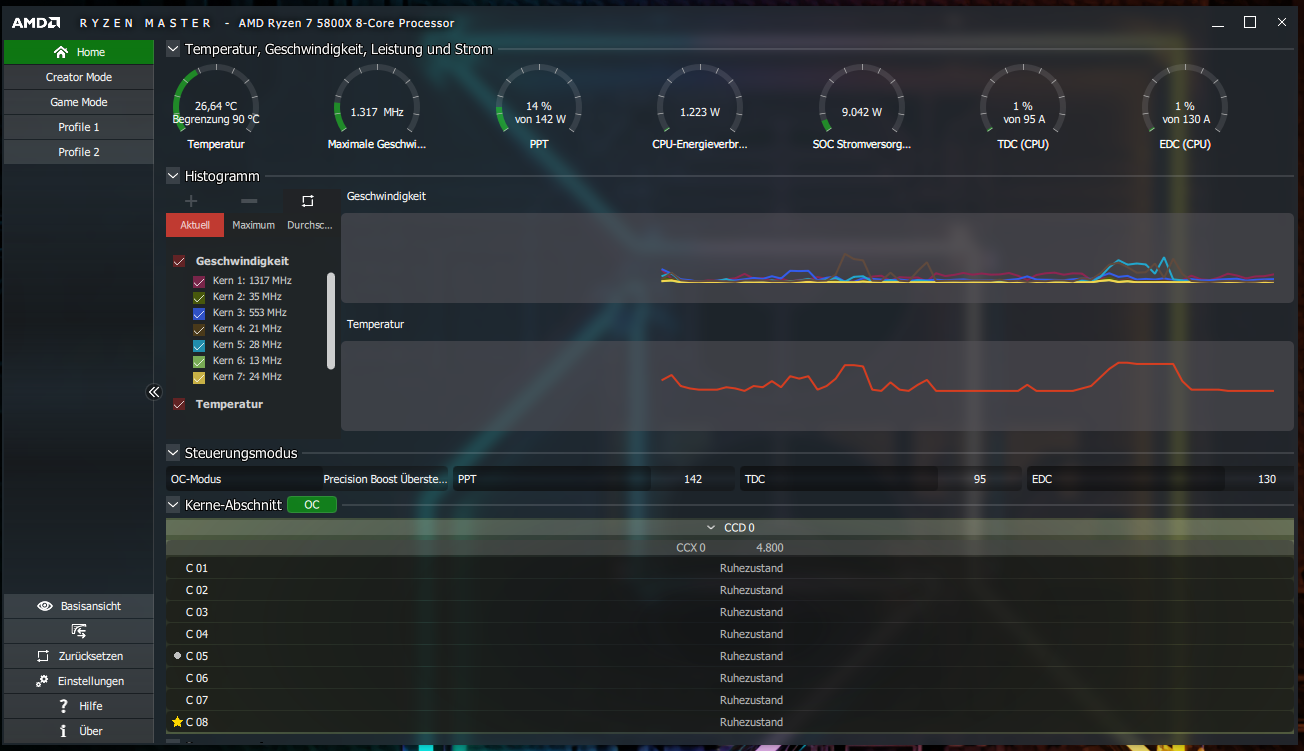Collapse sidebar with double-chevron arrow
Viewport: 1304px width, 751px height.
[154, 392]
